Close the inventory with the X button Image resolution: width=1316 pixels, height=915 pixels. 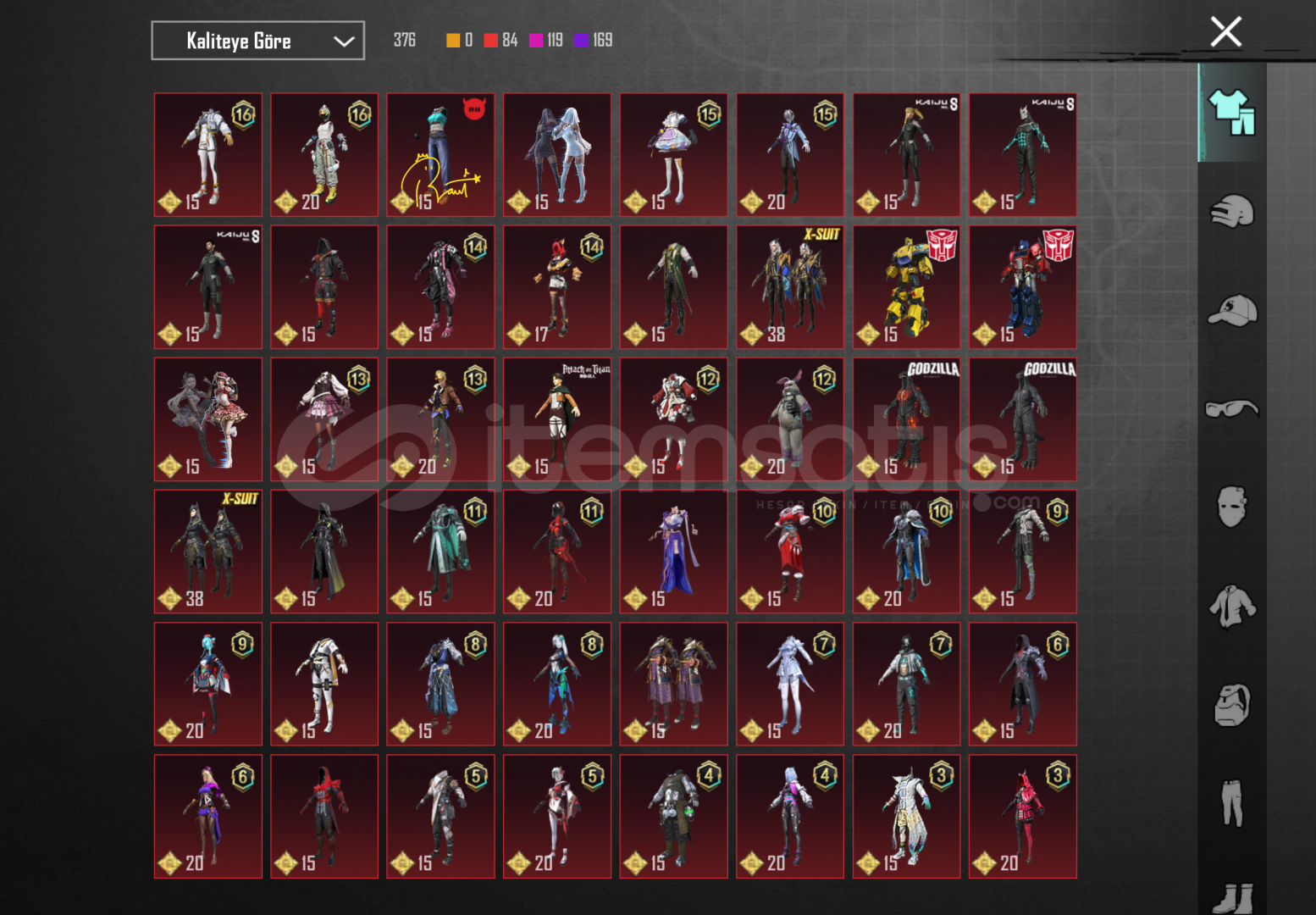[x=1225, y=32]
